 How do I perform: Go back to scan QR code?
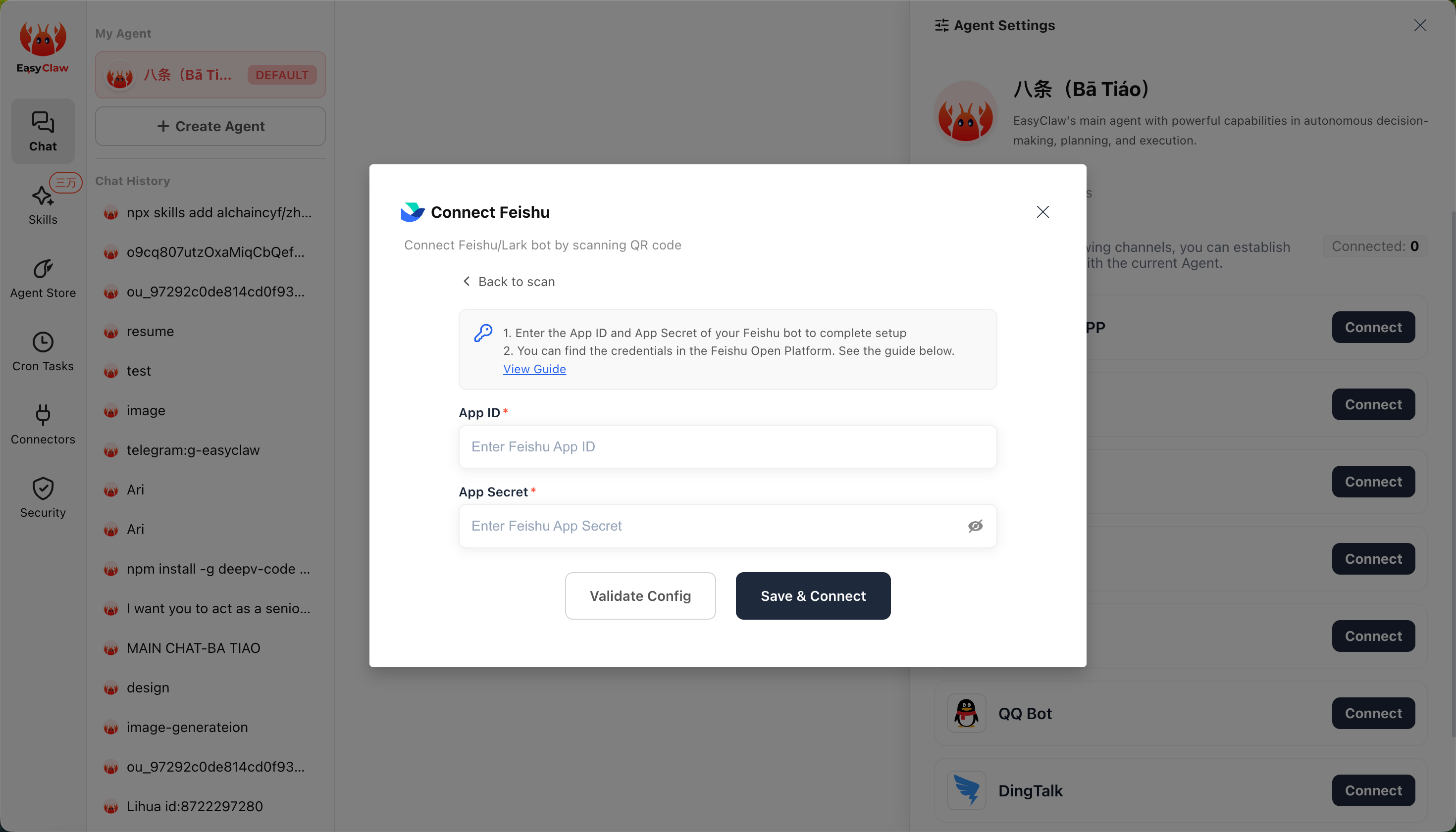pyautogui.click(x=508, y=282)
